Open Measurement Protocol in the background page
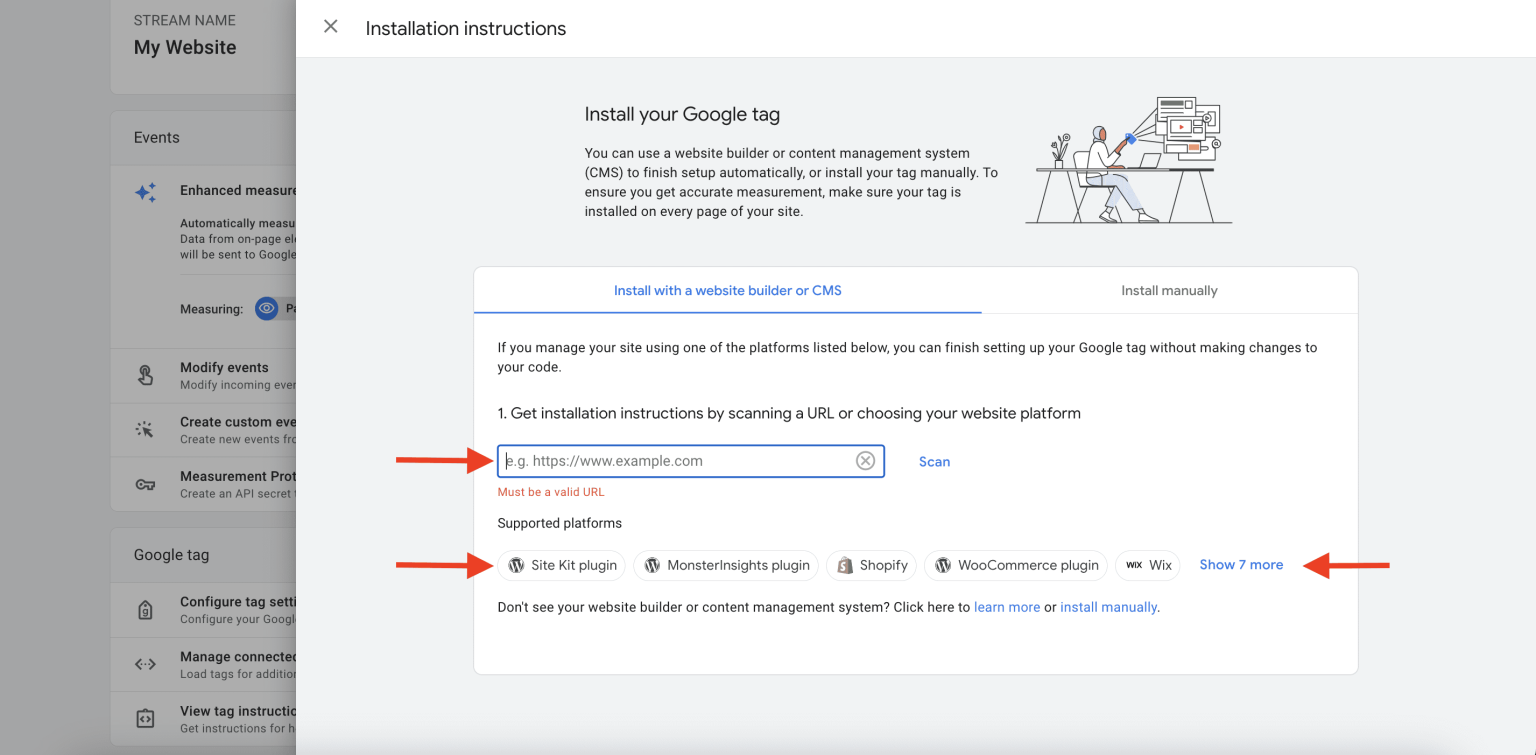Image resolution: width=1536 pixels, height=755 pixels. click(204, 485)
